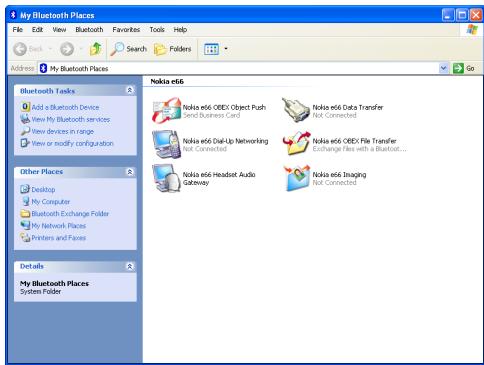Collapse the Details panel

130,266
